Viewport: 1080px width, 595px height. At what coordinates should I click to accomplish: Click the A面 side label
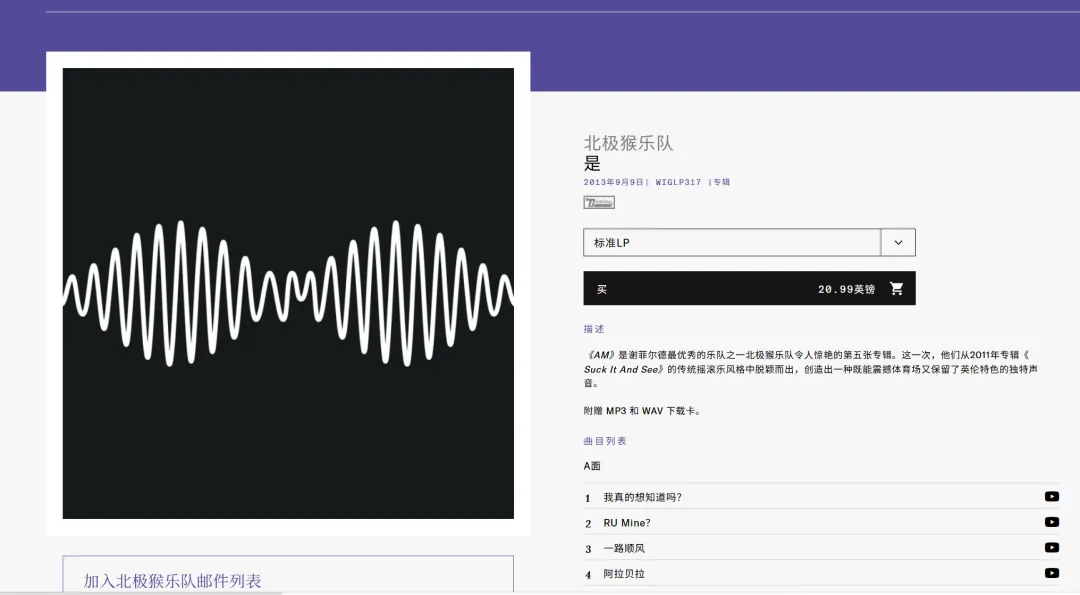[x=592, y=466]
